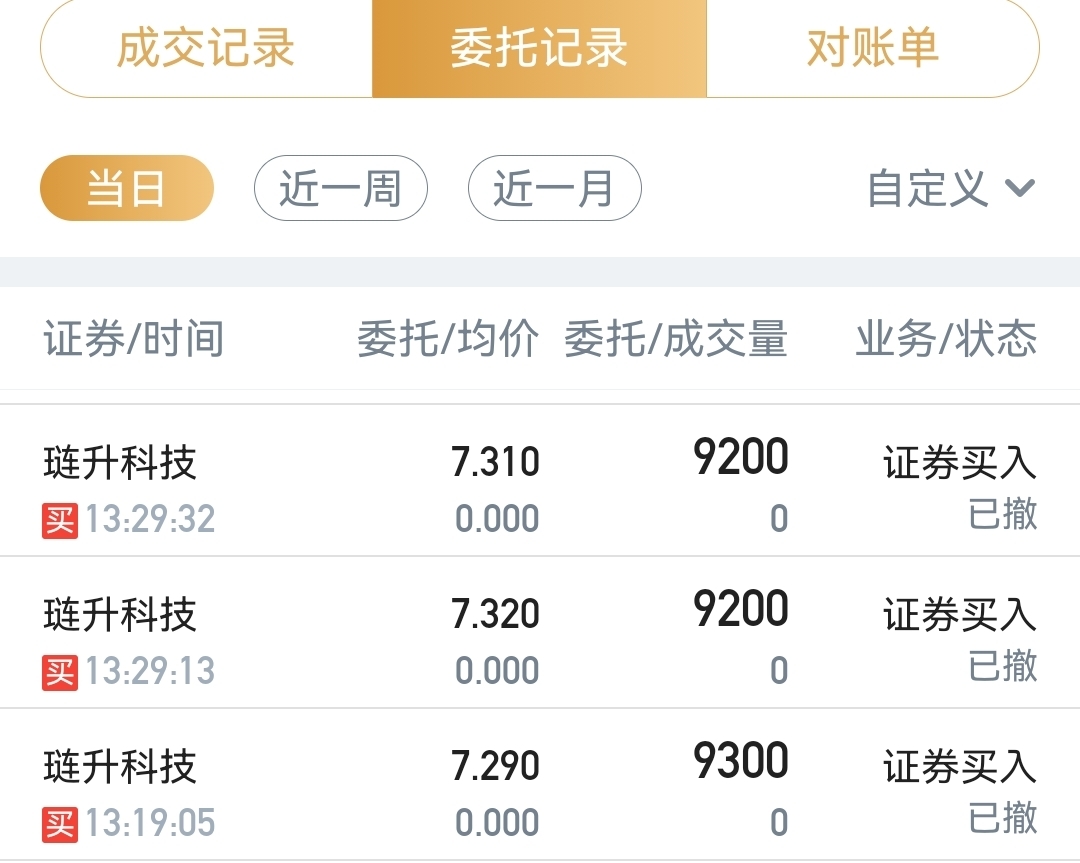This screenshot has height=863, width=1080.
Task: Click the 业务/状态 column header
Action: point(946,339)
